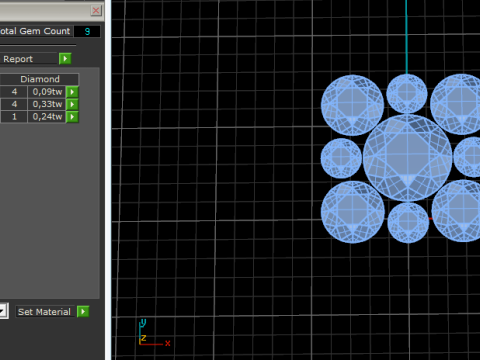Select the 0,24tw weight cell
This screenshot has width=480, height=360.
pos(47,117)
